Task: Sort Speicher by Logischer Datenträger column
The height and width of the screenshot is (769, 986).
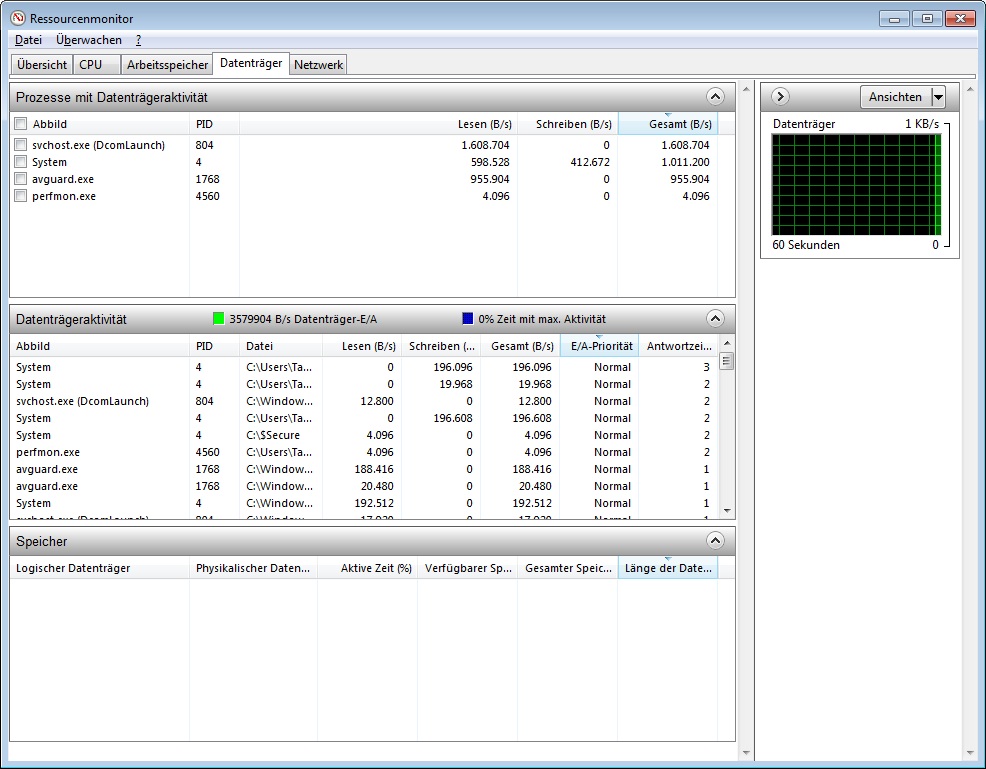Action: pos(99,568)
